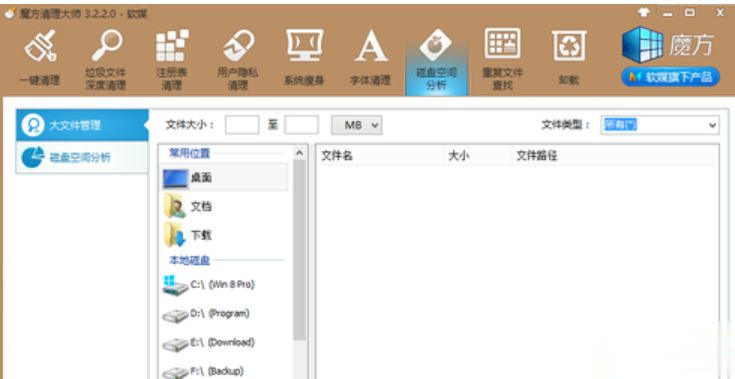Select 磁盘空间分析 sidebar tab
The width and height of the screenshot is (735, 379).
pyautogui.click(x=82, y=157)
